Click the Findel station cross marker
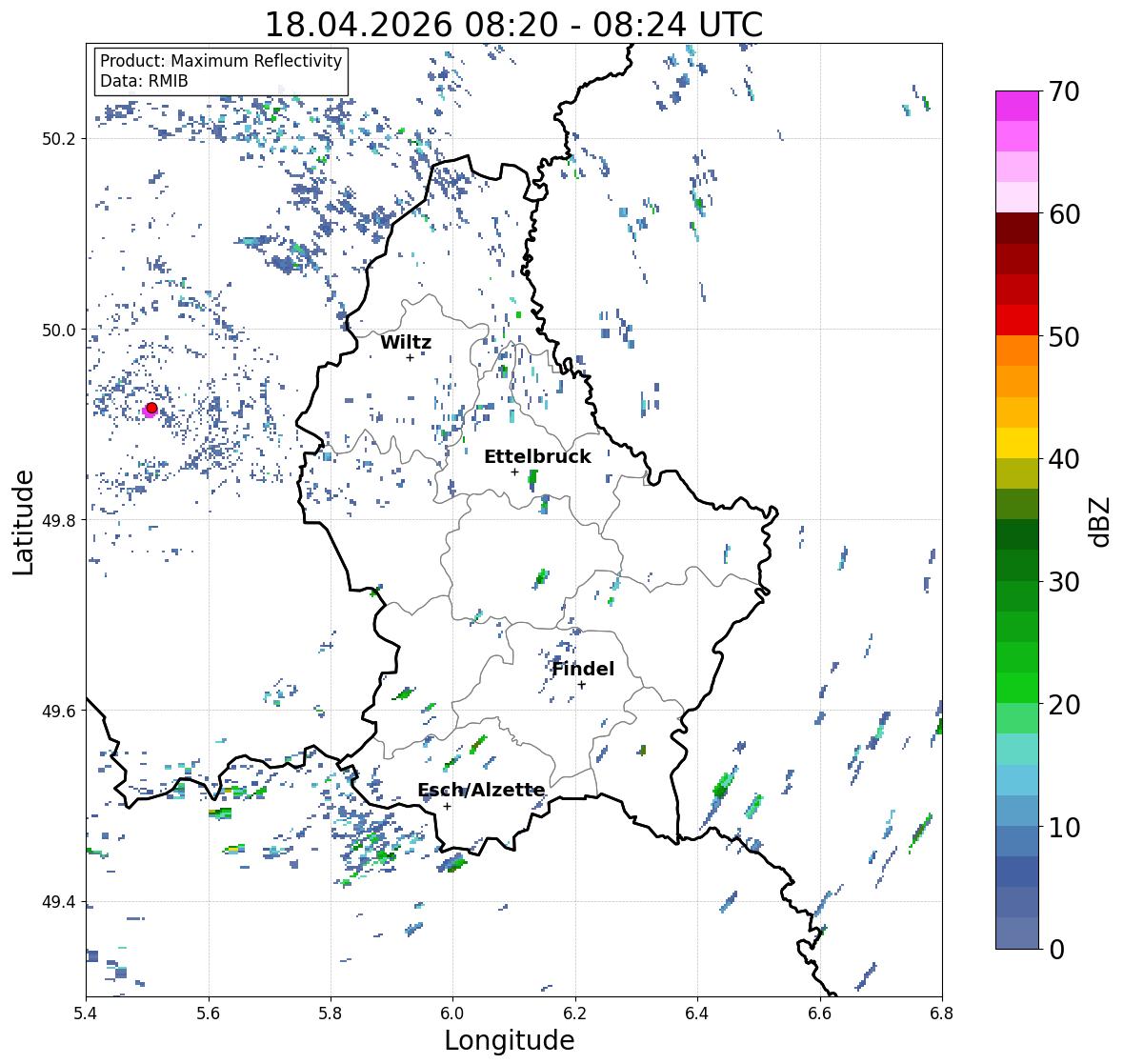 [582, 685]
